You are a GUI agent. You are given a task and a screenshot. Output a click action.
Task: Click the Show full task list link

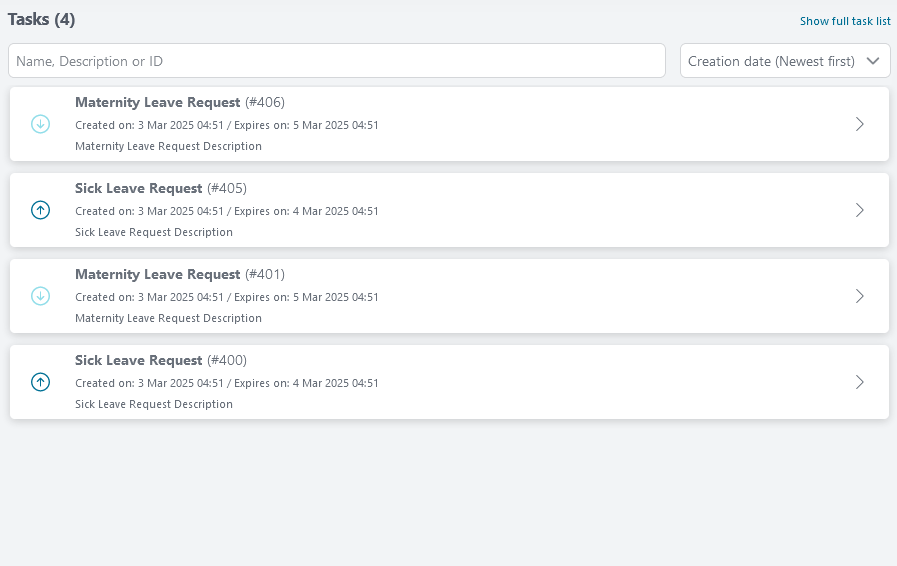(x=845, y=21)
